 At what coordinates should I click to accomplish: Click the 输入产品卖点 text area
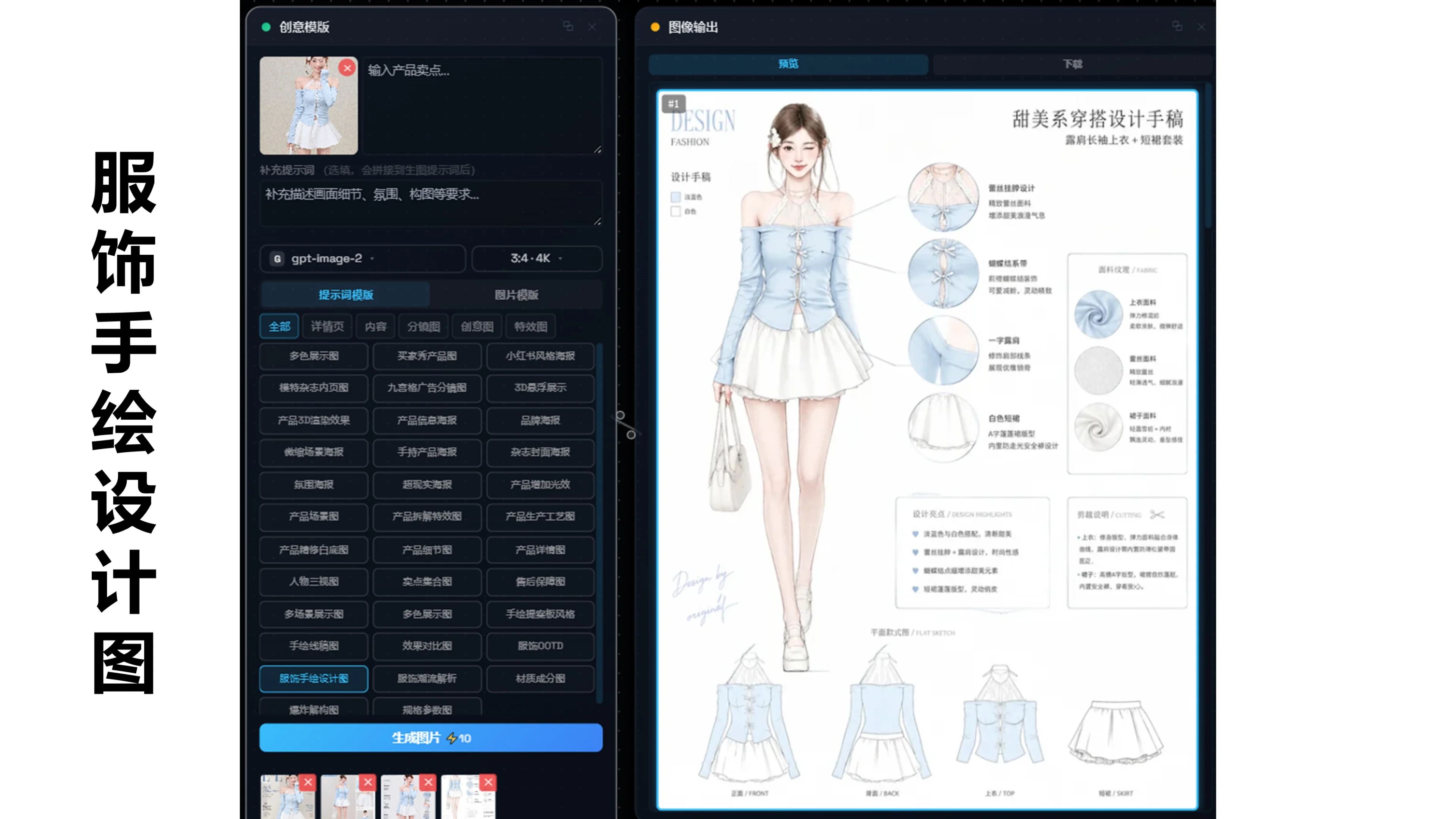(x=482, y=105)
